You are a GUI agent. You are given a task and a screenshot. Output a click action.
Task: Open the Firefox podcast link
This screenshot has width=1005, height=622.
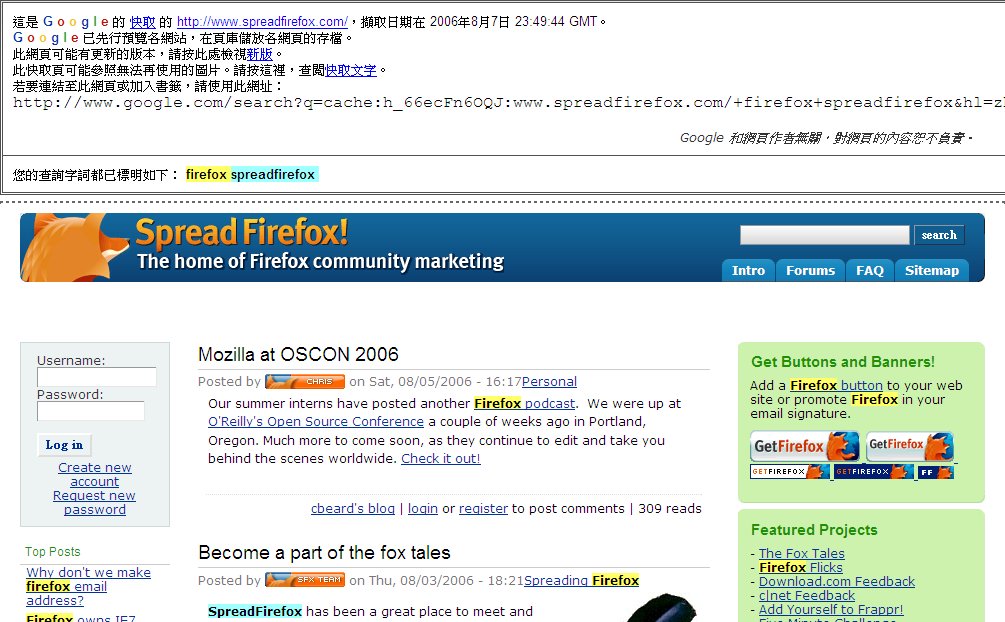[524, 403]
